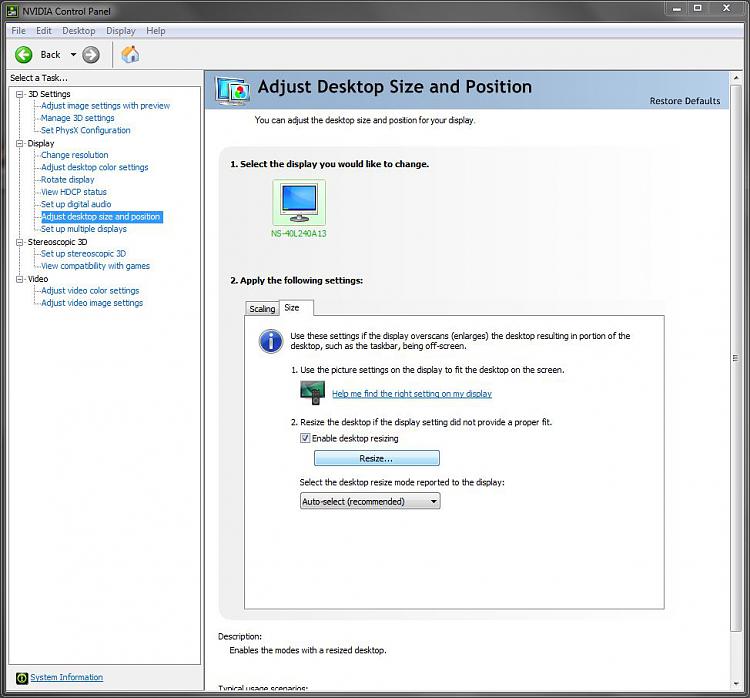Open Set up multiple displays
This screenshot has width=750, height=698.
click(84, 229)
